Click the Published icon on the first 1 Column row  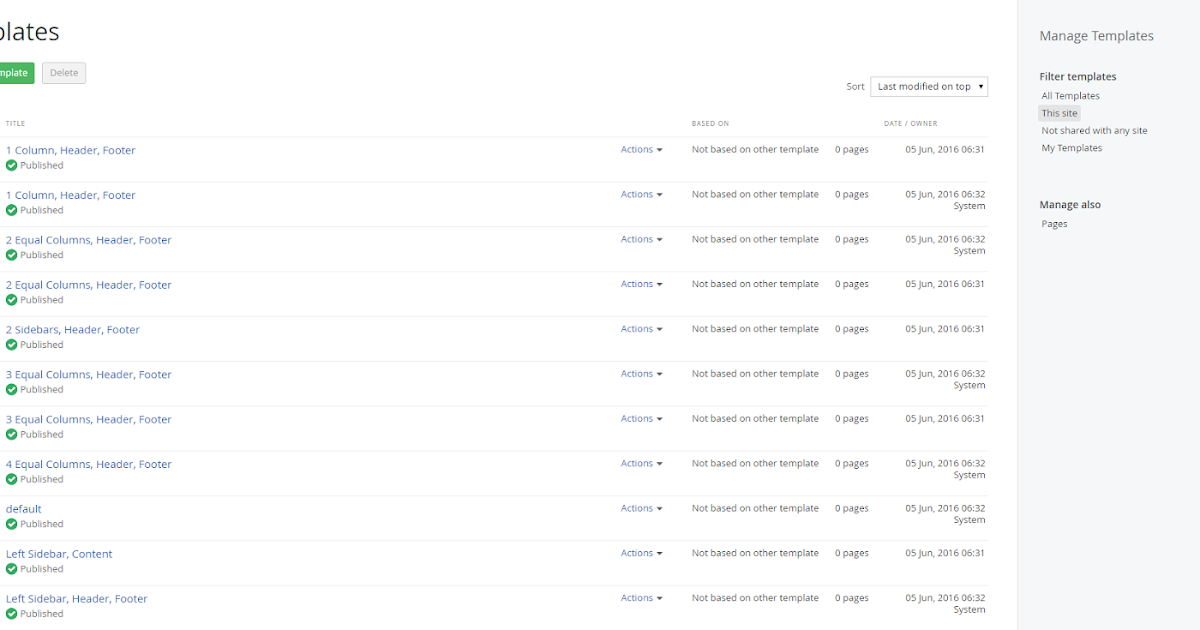[x=9, y=165]
